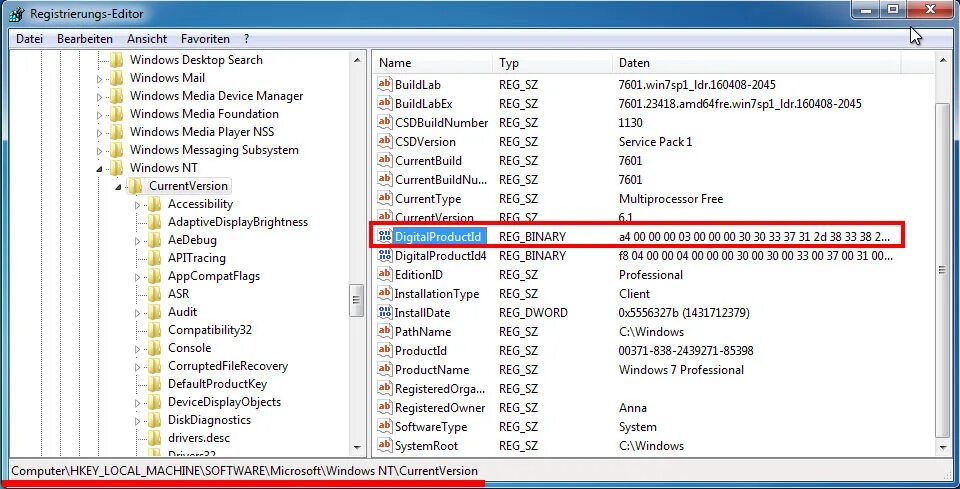
Task: Expand the AppCompatFlags subkey
Action: [x=138, y=277]
